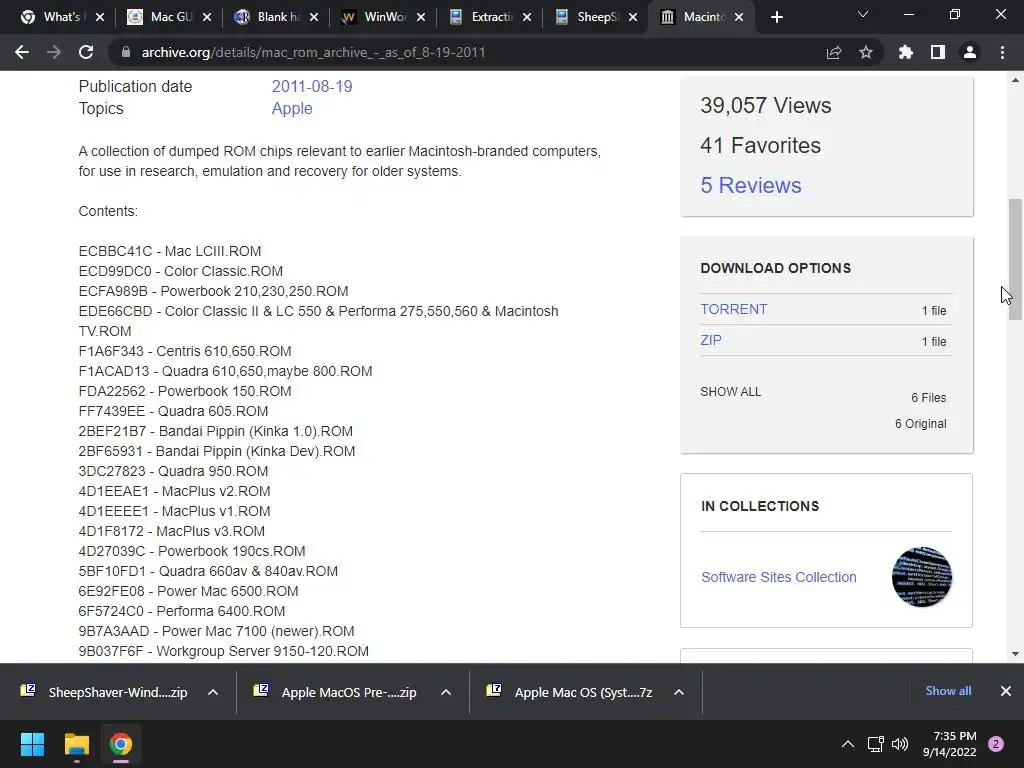Close the Macinto tab
The width and height of the screenshot is (1024, 768).
(x=739, y=17)
